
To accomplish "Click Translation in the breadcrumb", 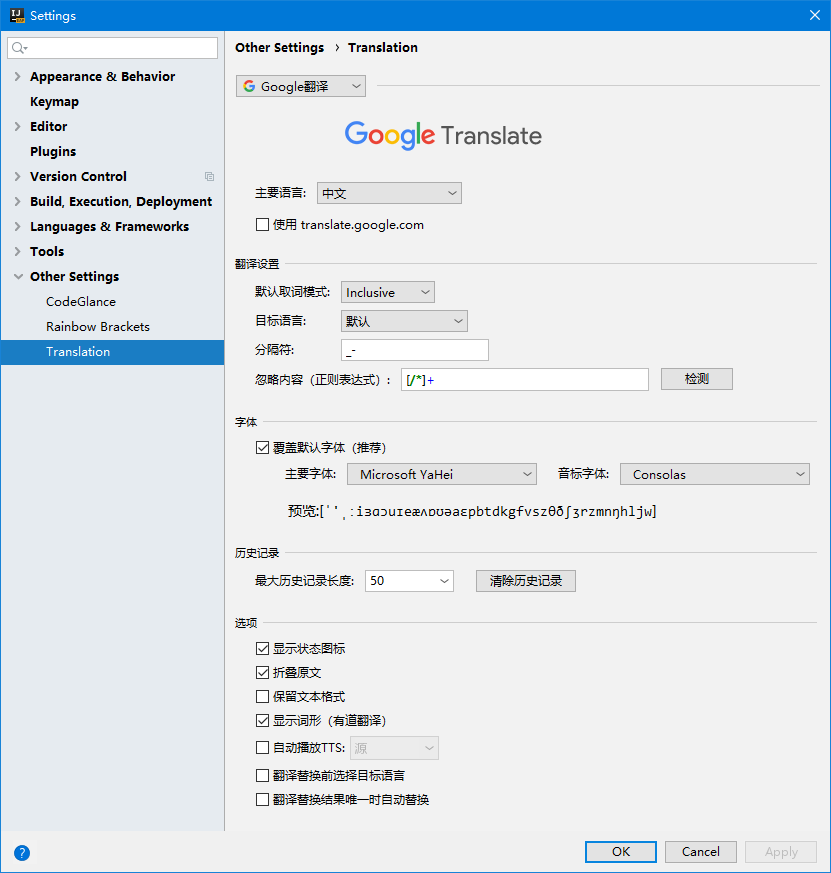I will pyautogui.click(x=383, y=48).
